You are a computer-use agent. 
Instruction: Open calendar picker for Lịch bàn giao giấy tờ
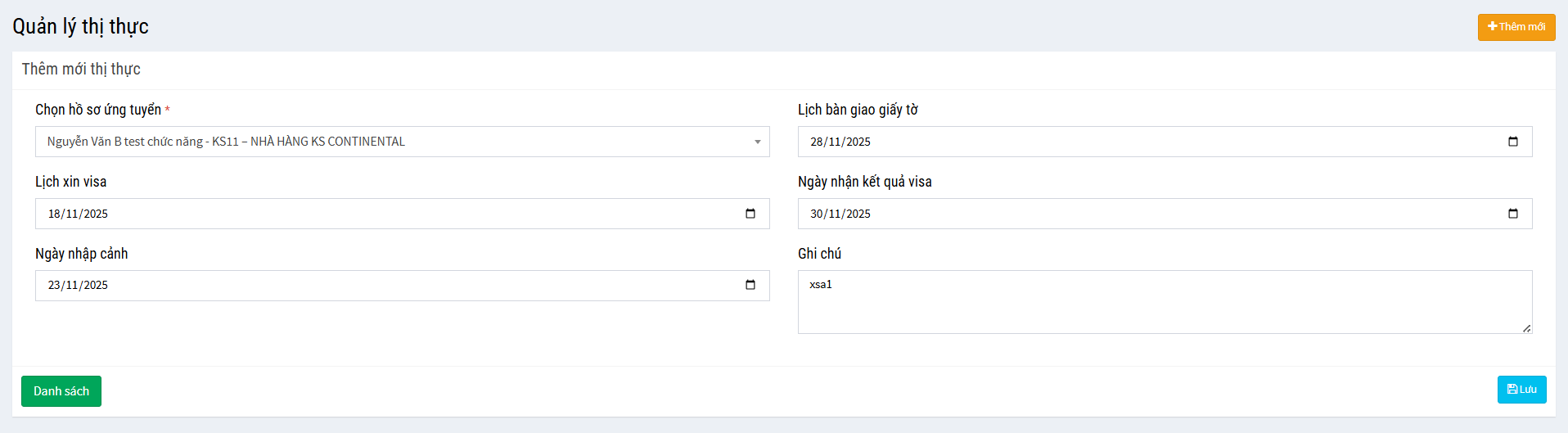1512,142
